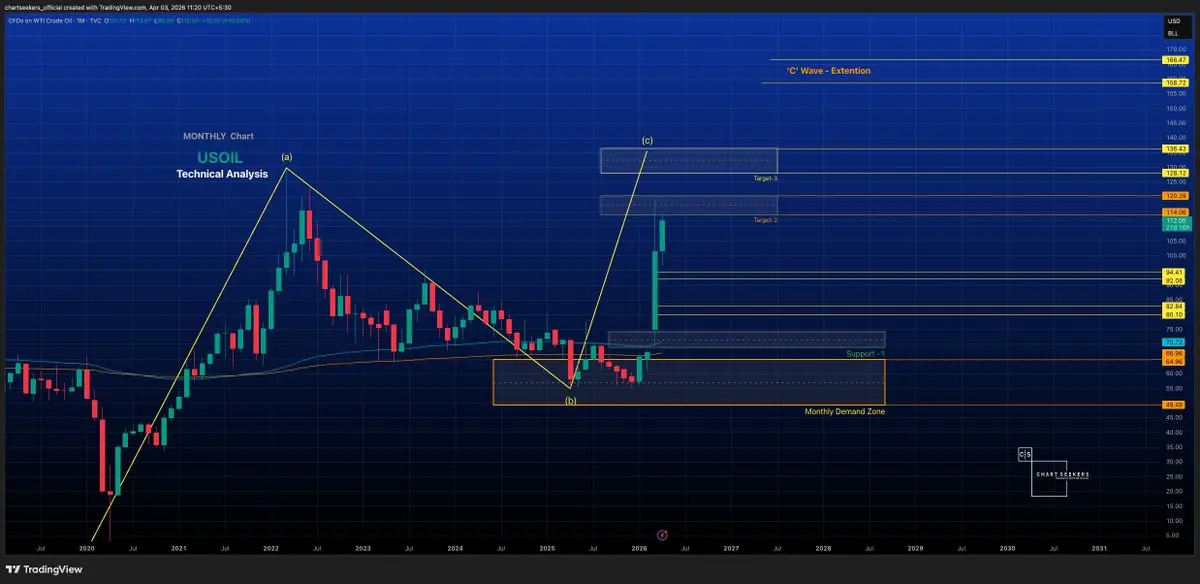The image size is (1200, 584).
Task: Click the 2023 label on time axis
Action: tap(363, 549)
